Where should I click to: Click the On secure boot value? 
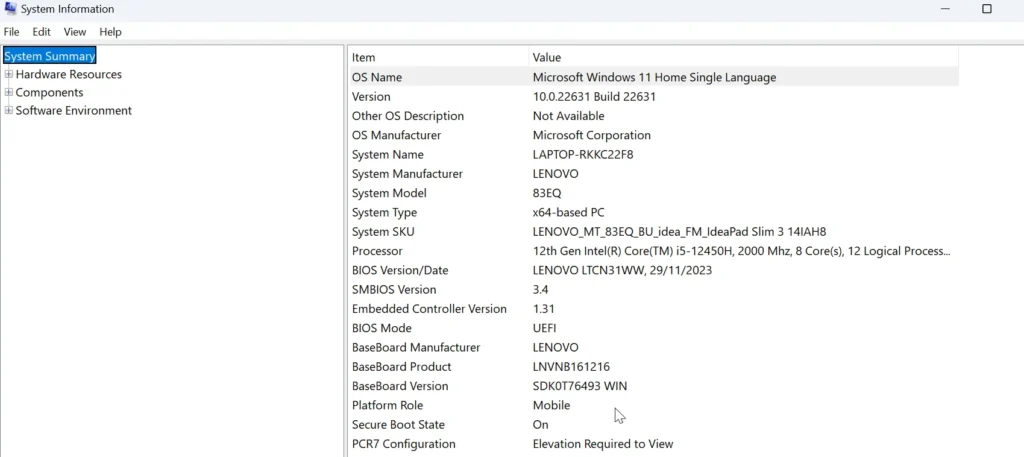[540, 424]
